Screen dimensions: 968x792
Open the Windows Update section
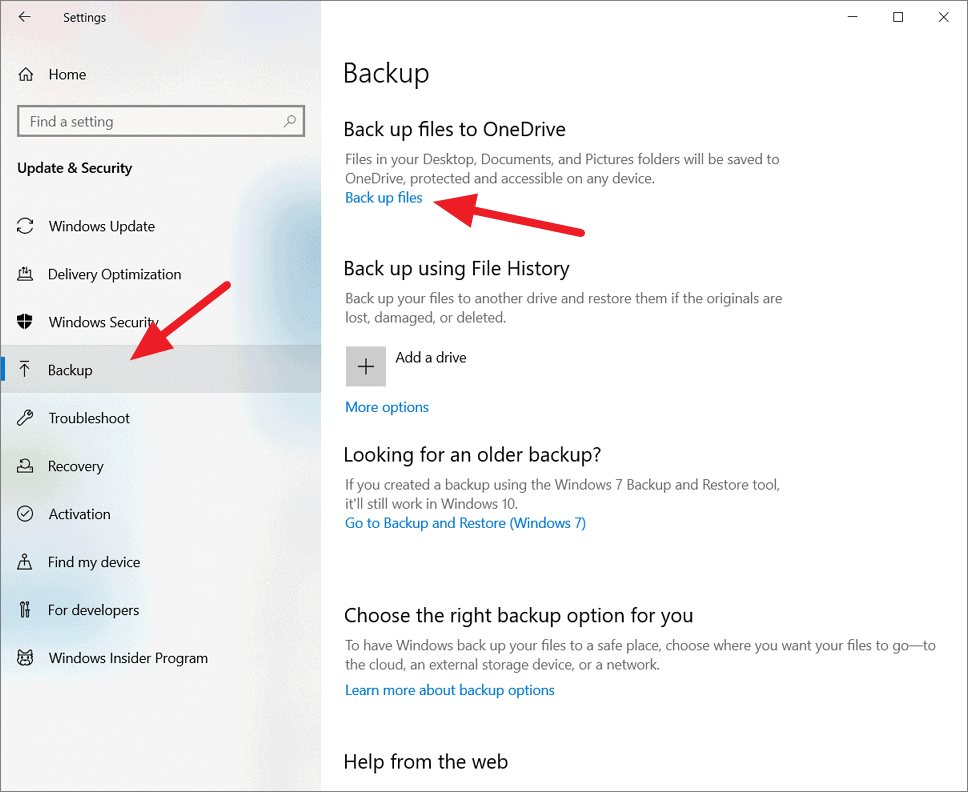point(161,226)
